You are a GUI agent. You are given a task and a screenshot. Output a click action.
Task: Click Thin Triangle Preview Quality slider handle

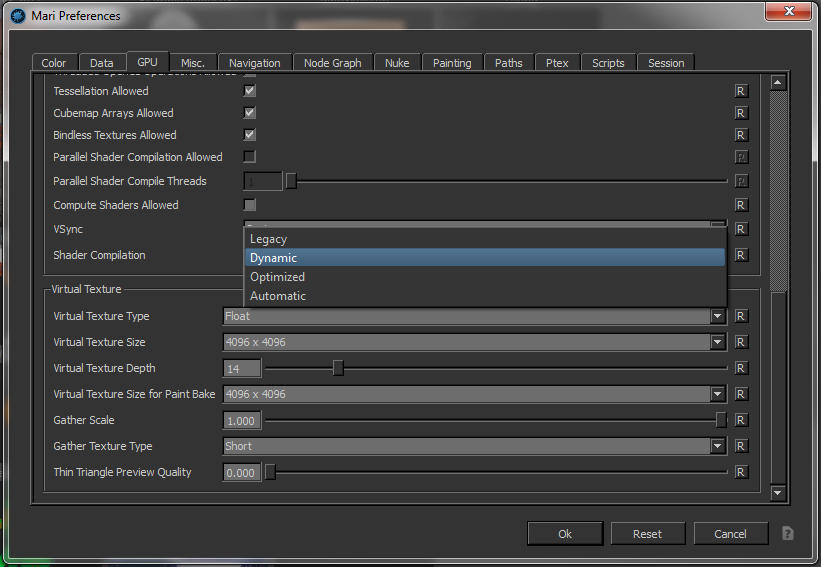pyautogui.click(x=270, y=472)
